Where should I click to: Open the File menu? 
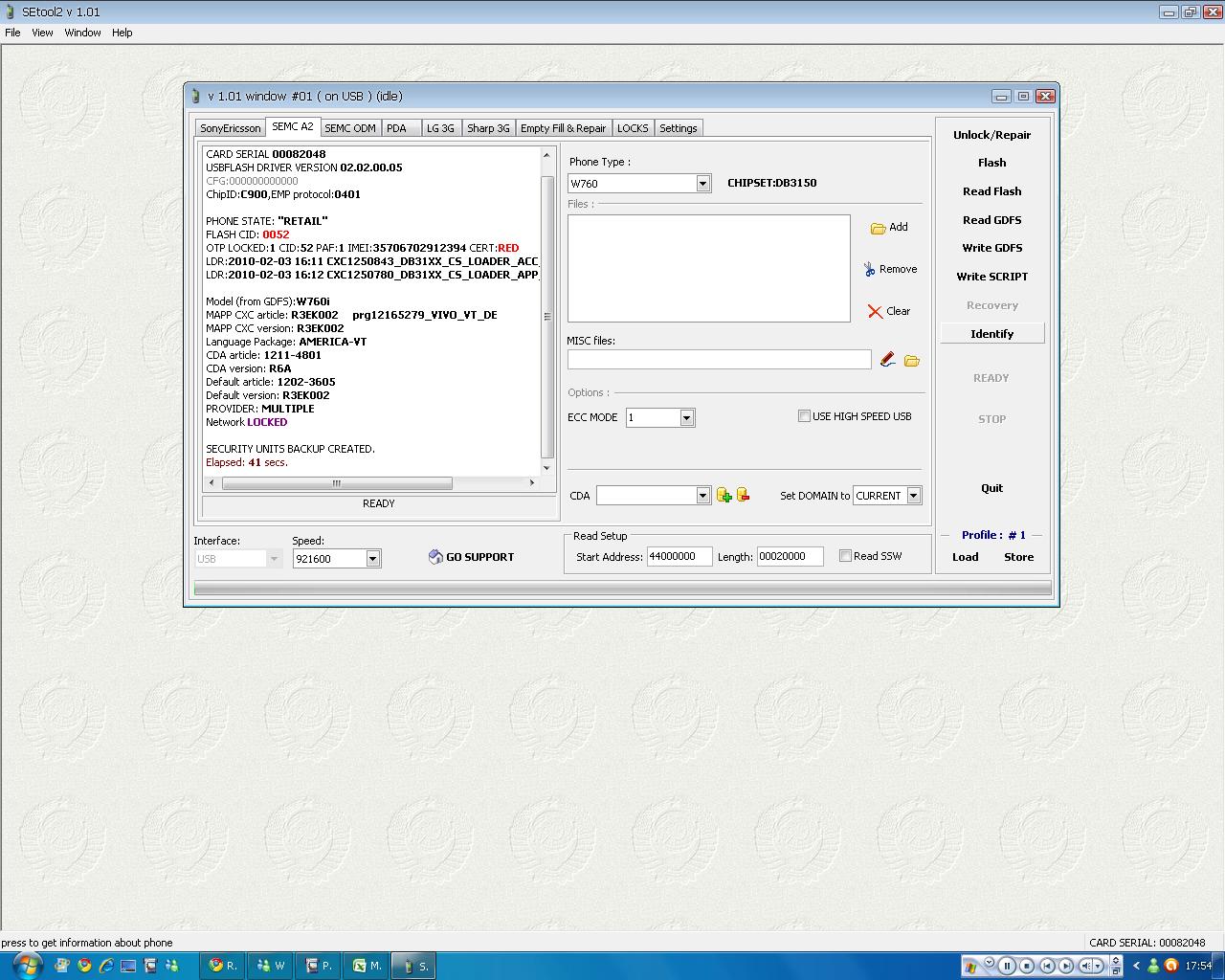point(12,33)
